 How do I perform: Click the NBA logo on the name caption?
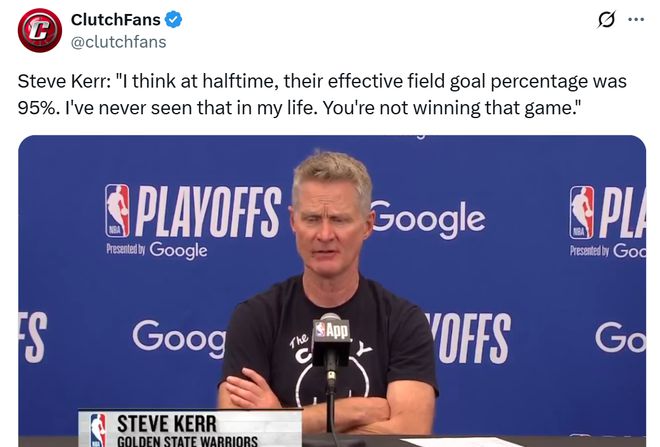pyautogui.click(x=98, y=429)
